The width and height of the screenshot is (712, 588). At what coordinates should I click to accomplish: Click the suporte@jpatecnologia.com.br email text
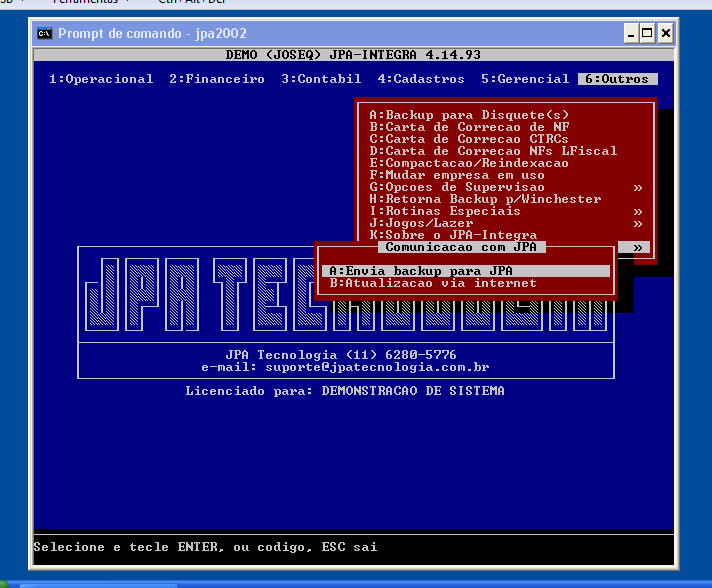377,367
